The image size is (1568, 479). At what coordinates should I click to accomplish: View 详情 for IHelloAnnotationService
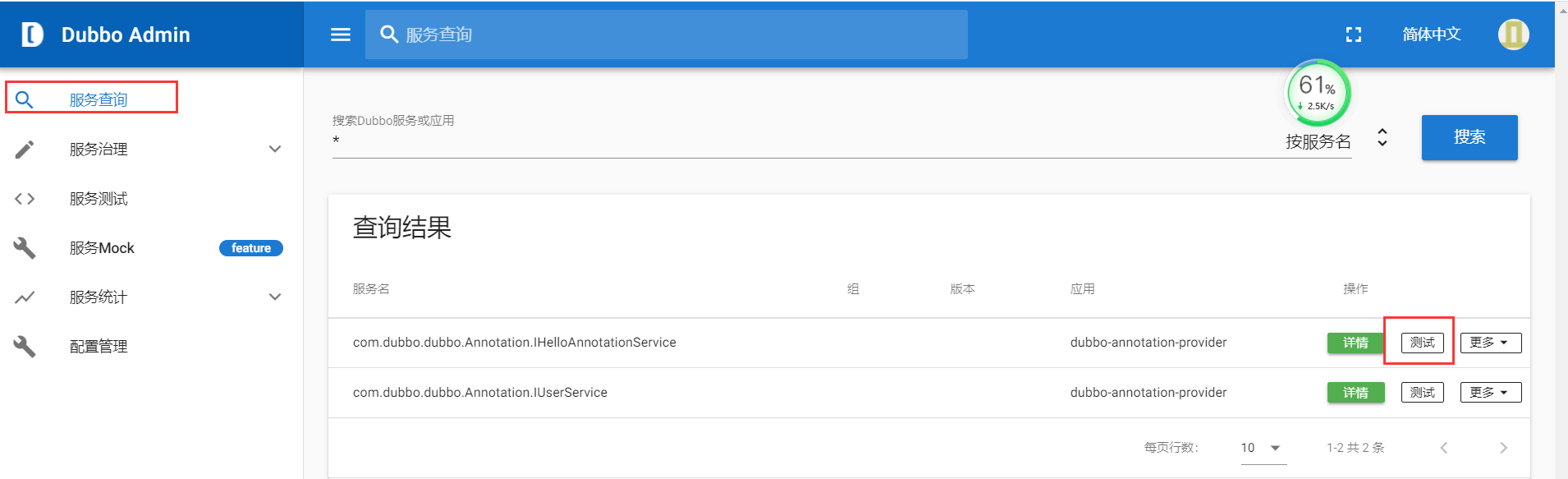(1355, 343)
